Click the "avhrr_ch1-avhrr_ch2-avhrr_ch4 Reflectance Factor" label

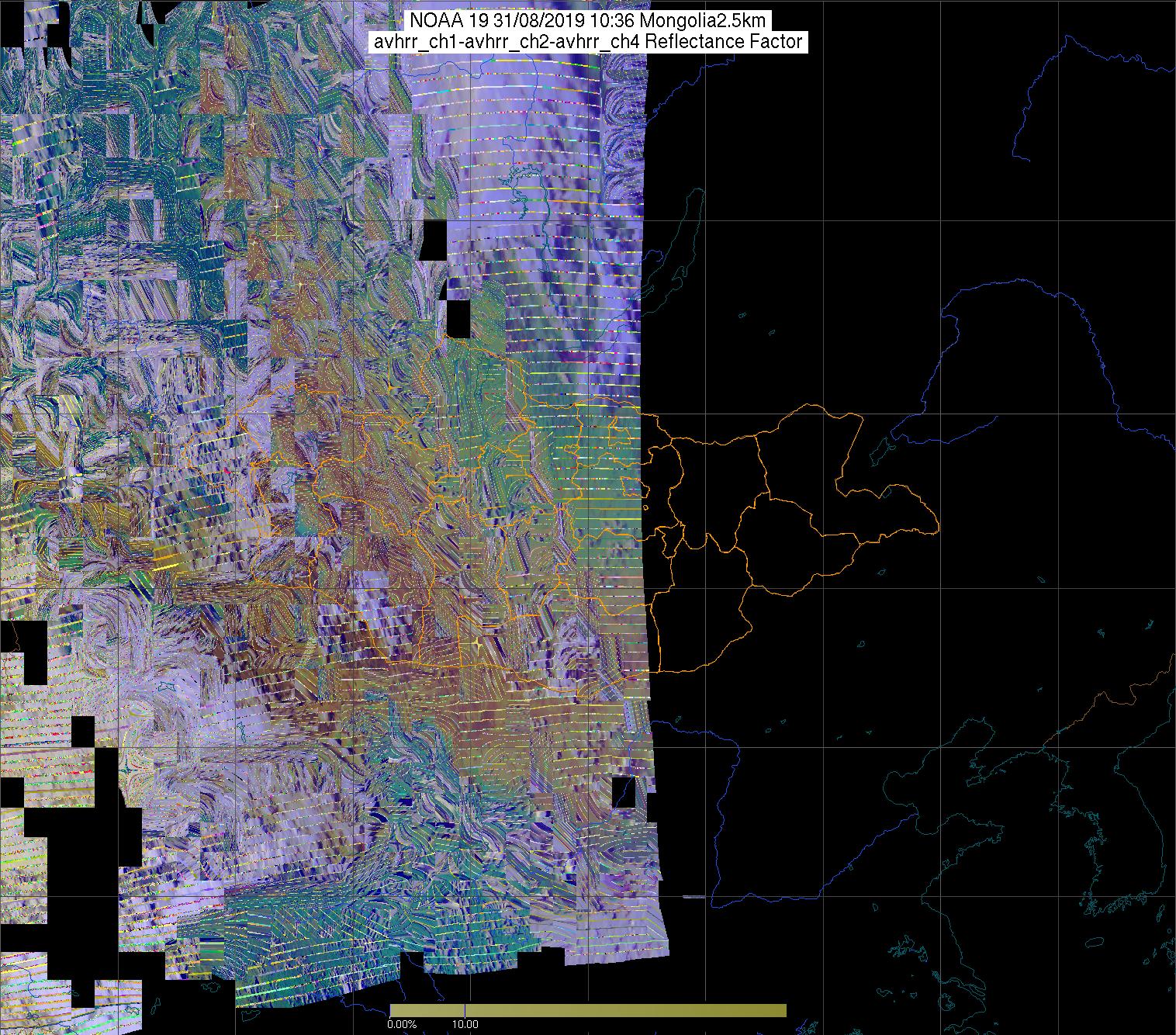(x=588, y=42)
